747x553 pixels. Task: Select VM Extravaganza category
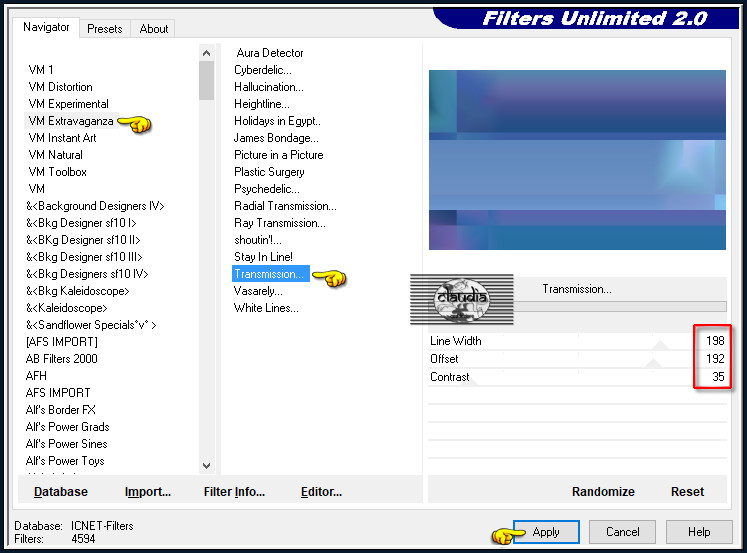pyautogui.click(x=71, y=121)
